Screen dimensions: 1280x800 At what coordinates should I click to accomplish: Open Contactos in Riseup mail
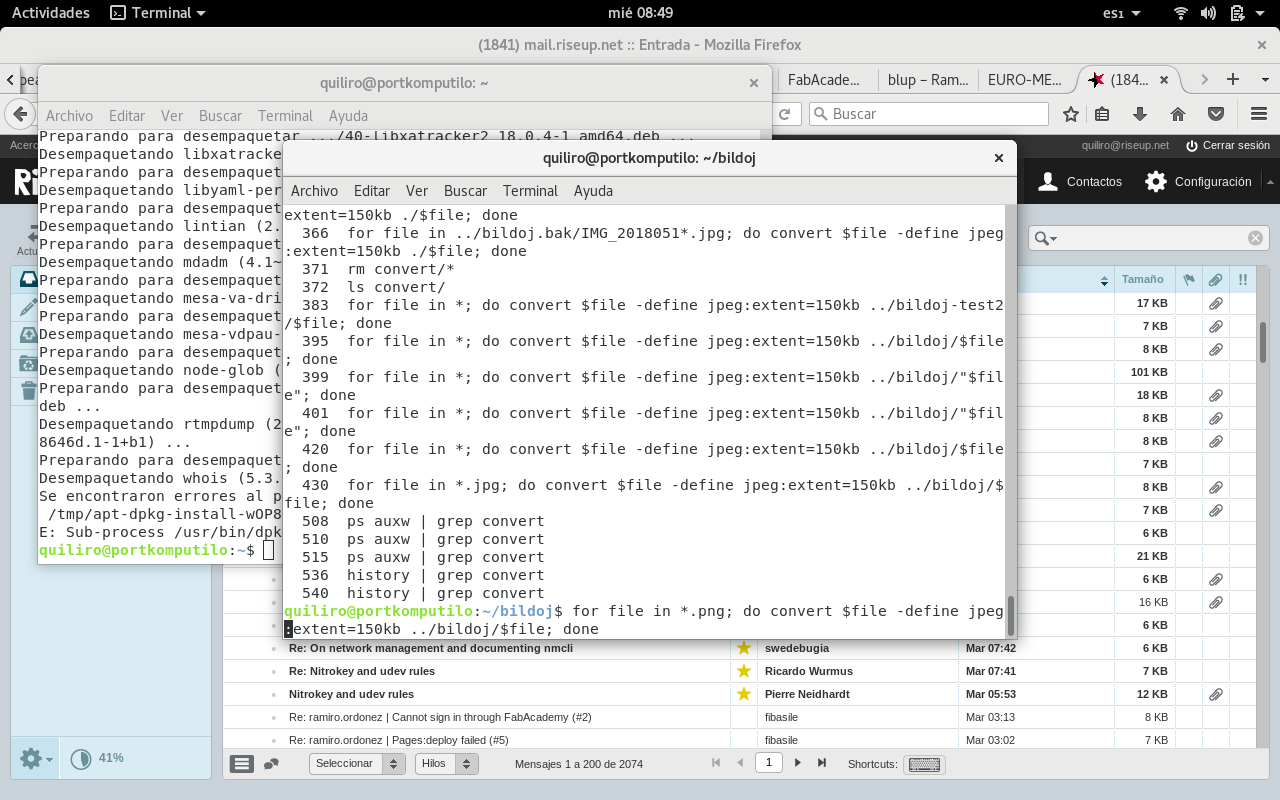click(x=1080, y=182)
